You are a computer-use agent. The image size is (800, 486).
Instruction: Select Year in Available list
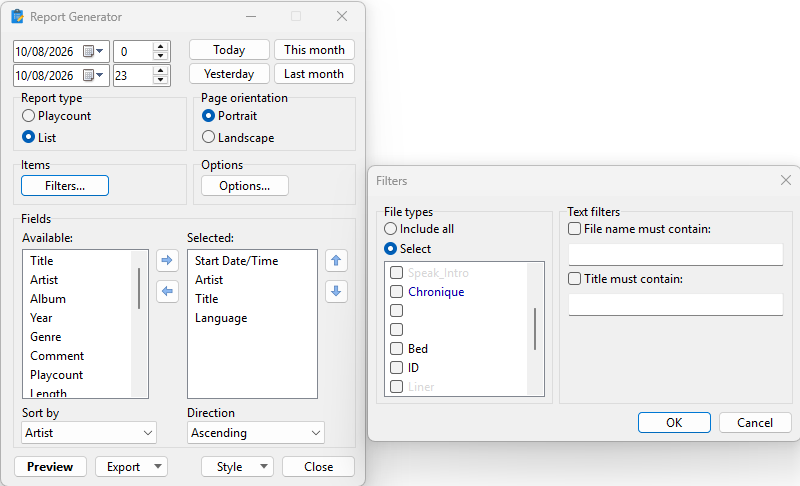[x=41, y=318]
